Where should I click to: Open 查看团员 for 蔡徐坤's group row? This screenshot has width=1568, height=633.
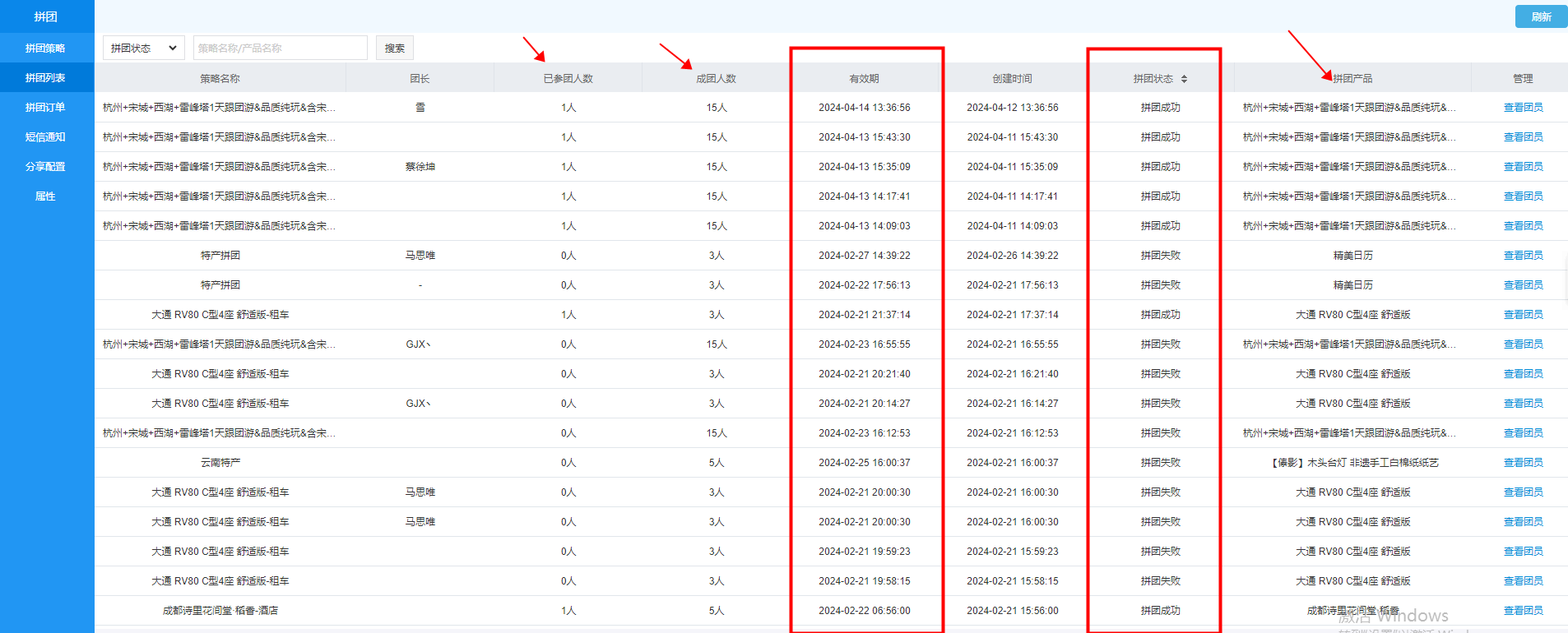tap(1523, 167)
